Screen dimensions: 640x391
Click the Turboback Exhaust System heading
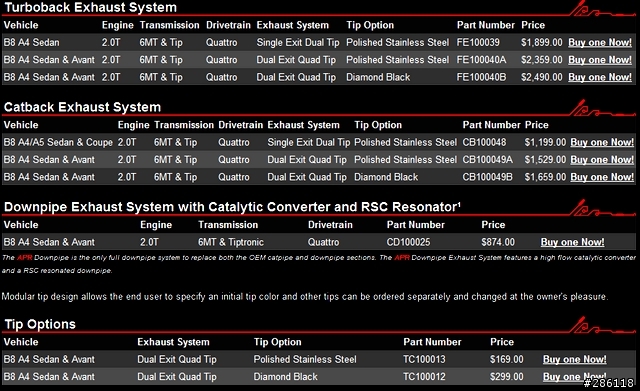pos(90,7)
